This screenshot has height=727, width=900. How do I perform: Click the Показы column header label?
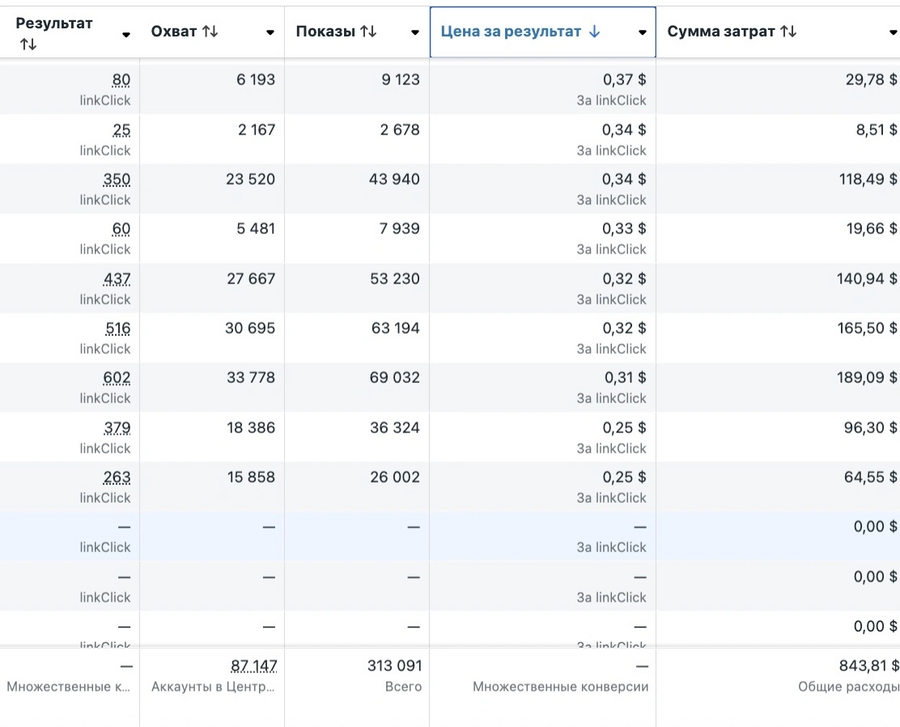click(325, 32)
